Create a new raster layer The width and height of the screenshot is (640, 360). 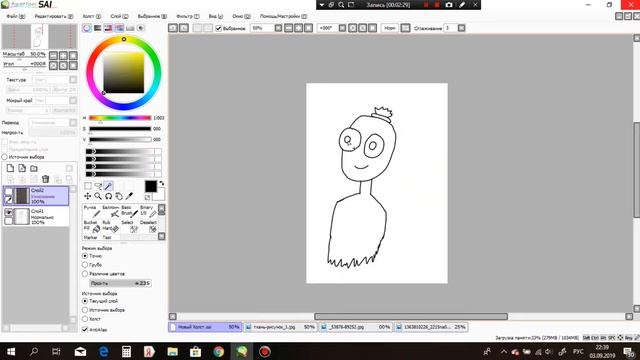pyautogui.click(x=10, y=168)
